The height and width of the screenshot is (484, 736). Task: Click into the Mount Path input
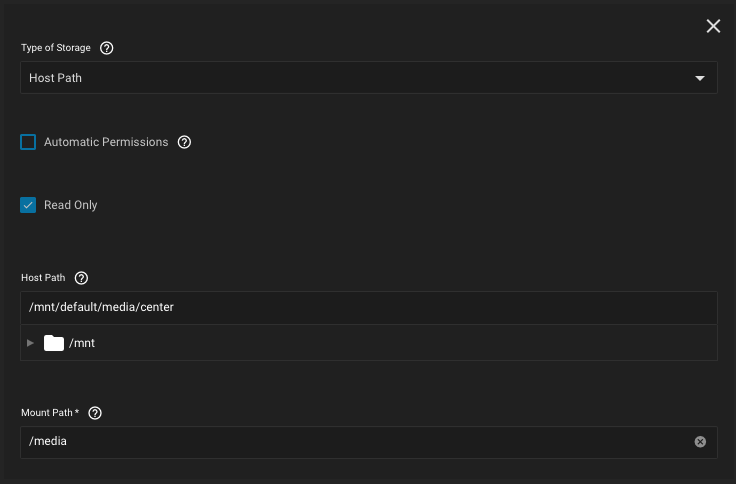(x=350, y=441)
